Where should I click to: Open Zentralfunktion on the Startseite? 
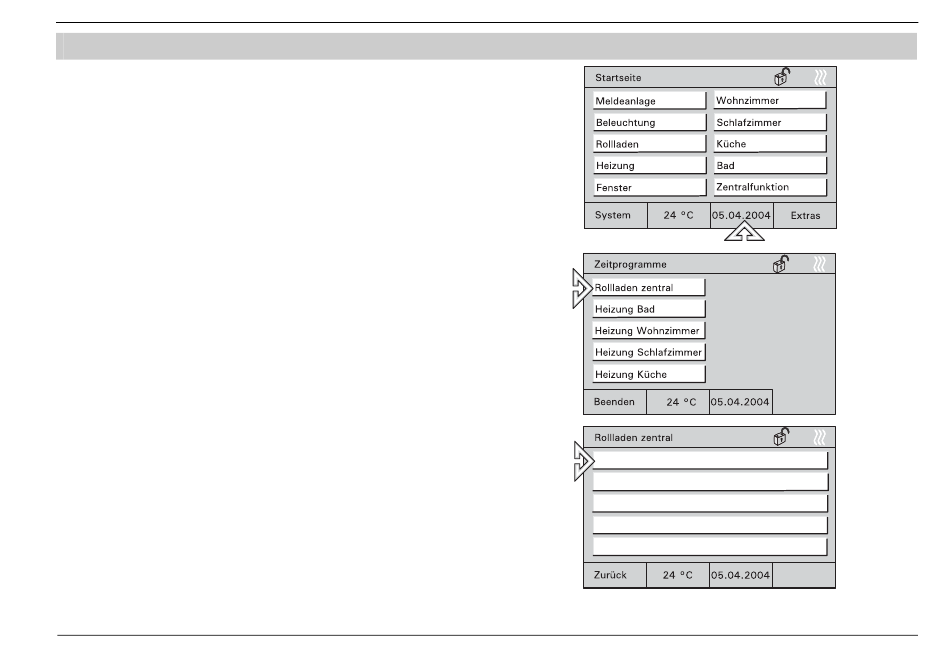point(770,187)
